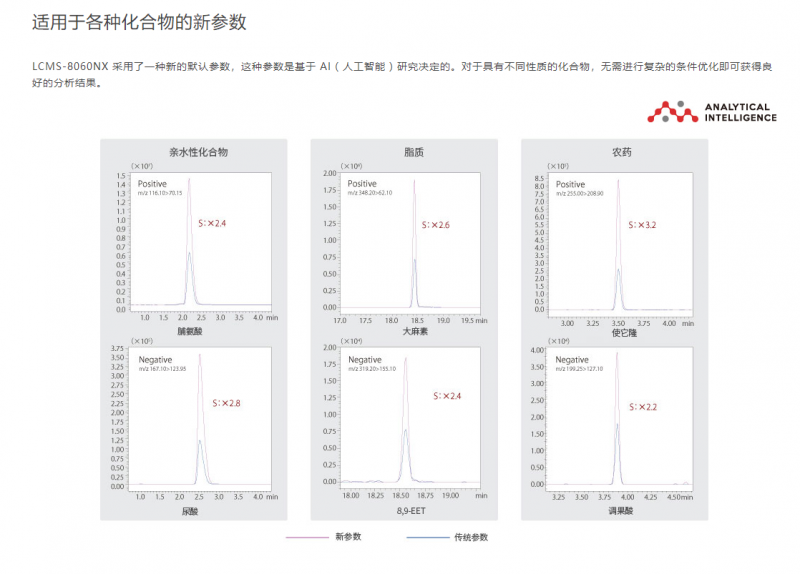Click the S:×2.6 sensitivity label
Image resolution: width=800 pixels, height=574 pixels.
(x=435, y=226)
